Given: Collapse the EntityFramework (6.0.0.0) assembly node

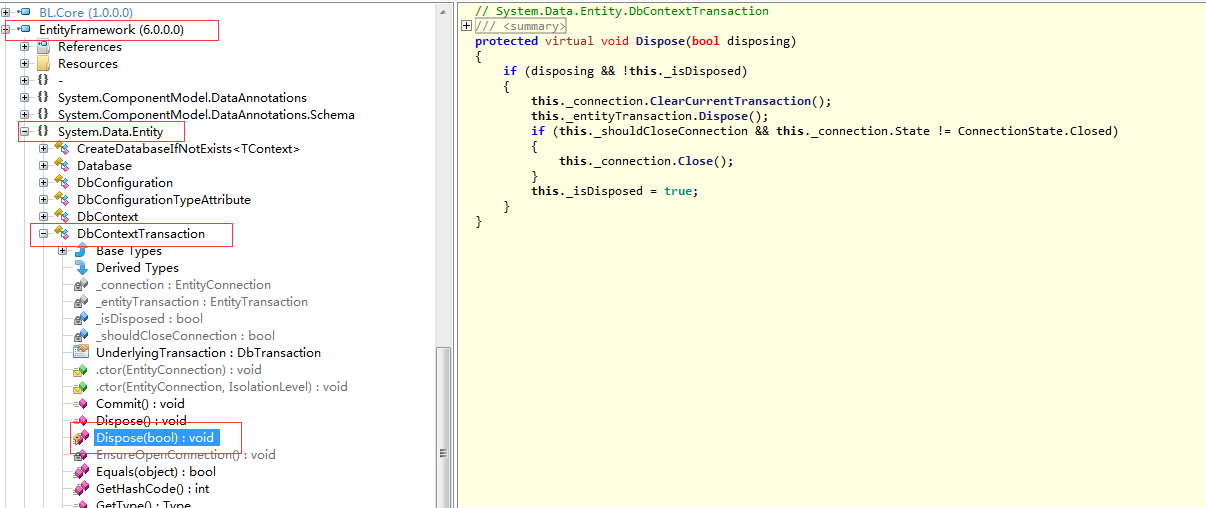Looking at the screenshot, I should (x=6, y=30).
